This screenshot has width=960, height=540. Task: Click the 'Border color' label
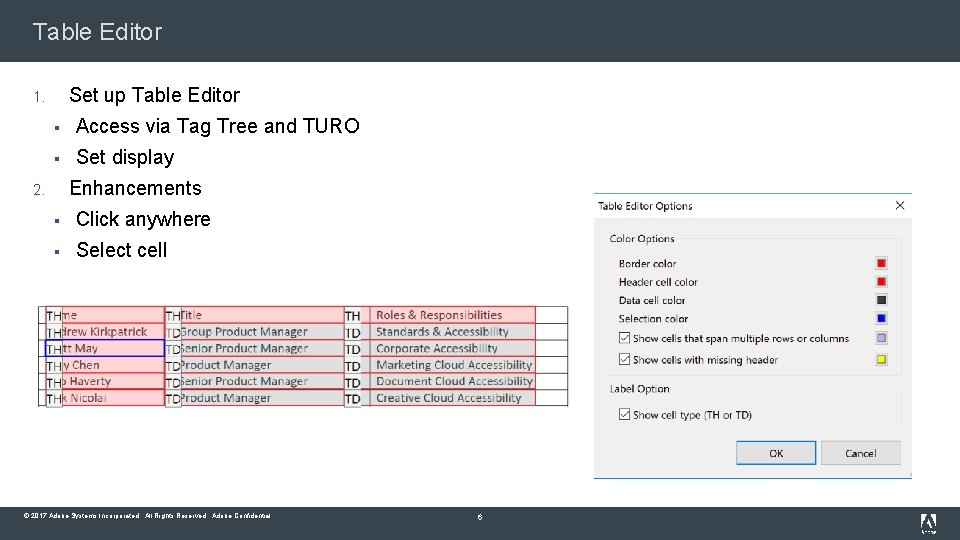click(647, 263)
